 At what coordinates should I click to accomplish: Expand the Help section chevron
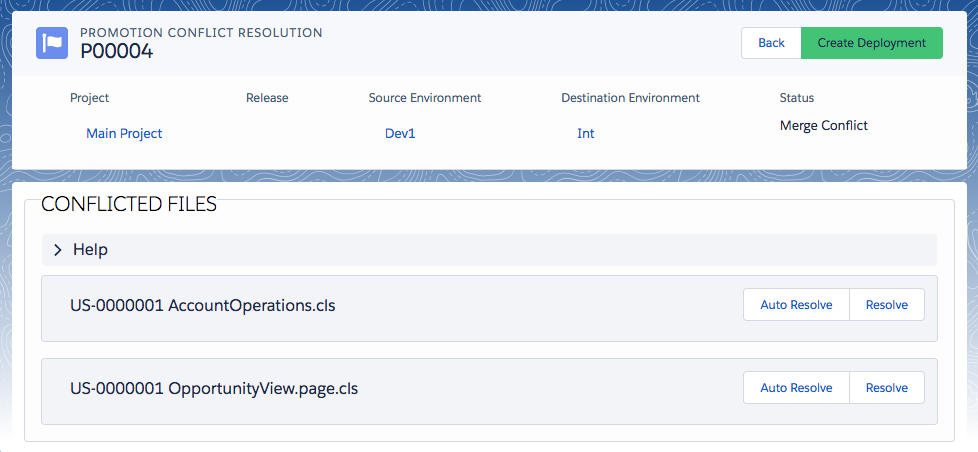[x=58, y=250]
